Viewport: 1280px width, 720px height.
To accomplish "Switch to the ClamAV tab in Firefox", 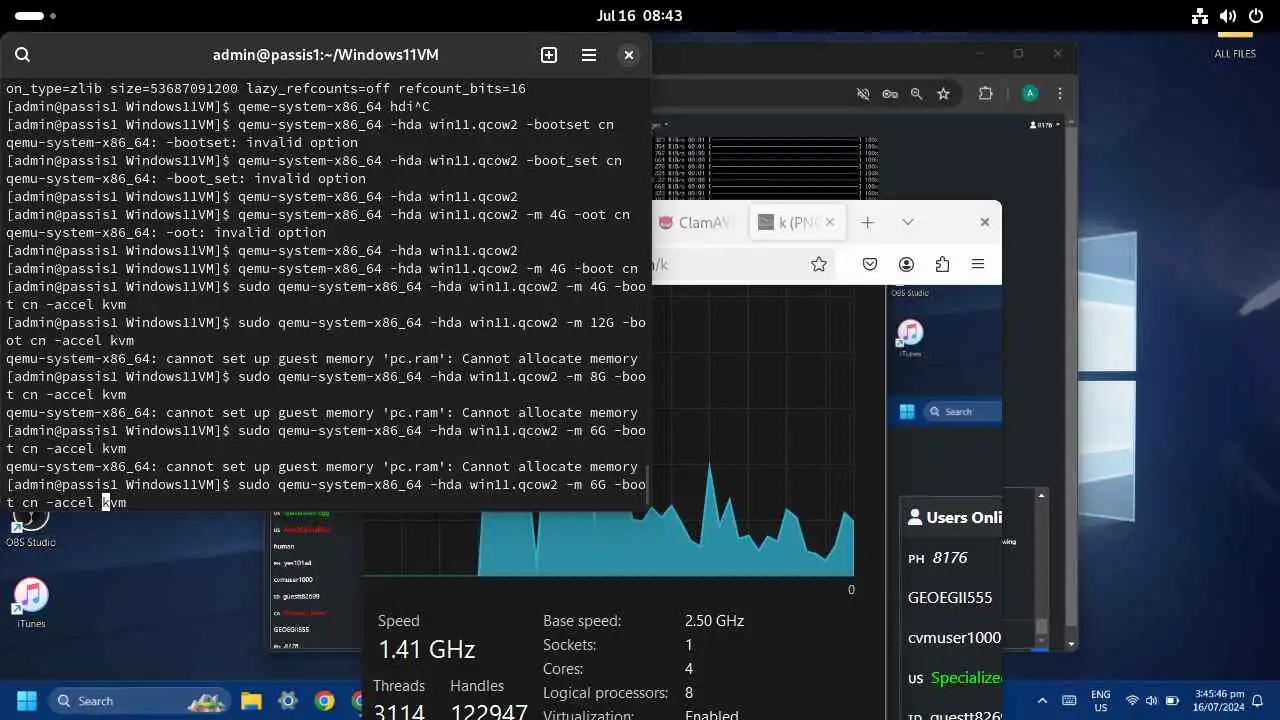I will click(696, 223).
